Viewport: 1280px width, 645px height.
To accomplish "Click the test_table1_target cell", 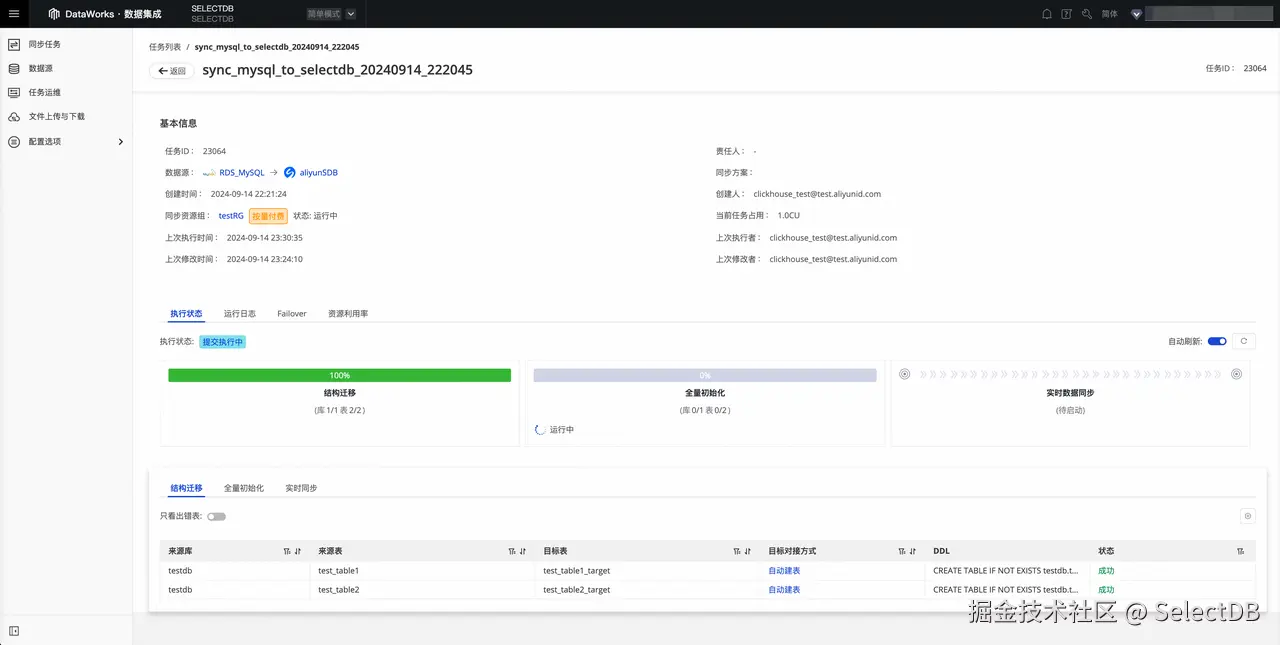I will (576, 571).
